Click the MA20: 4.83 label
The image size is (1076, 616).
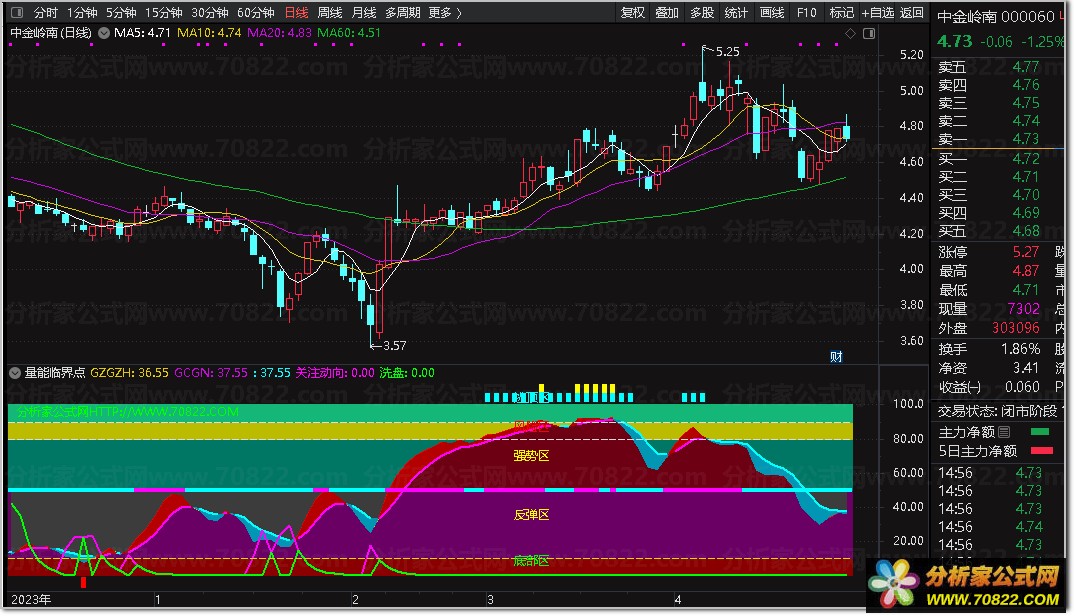pos(279,33)
